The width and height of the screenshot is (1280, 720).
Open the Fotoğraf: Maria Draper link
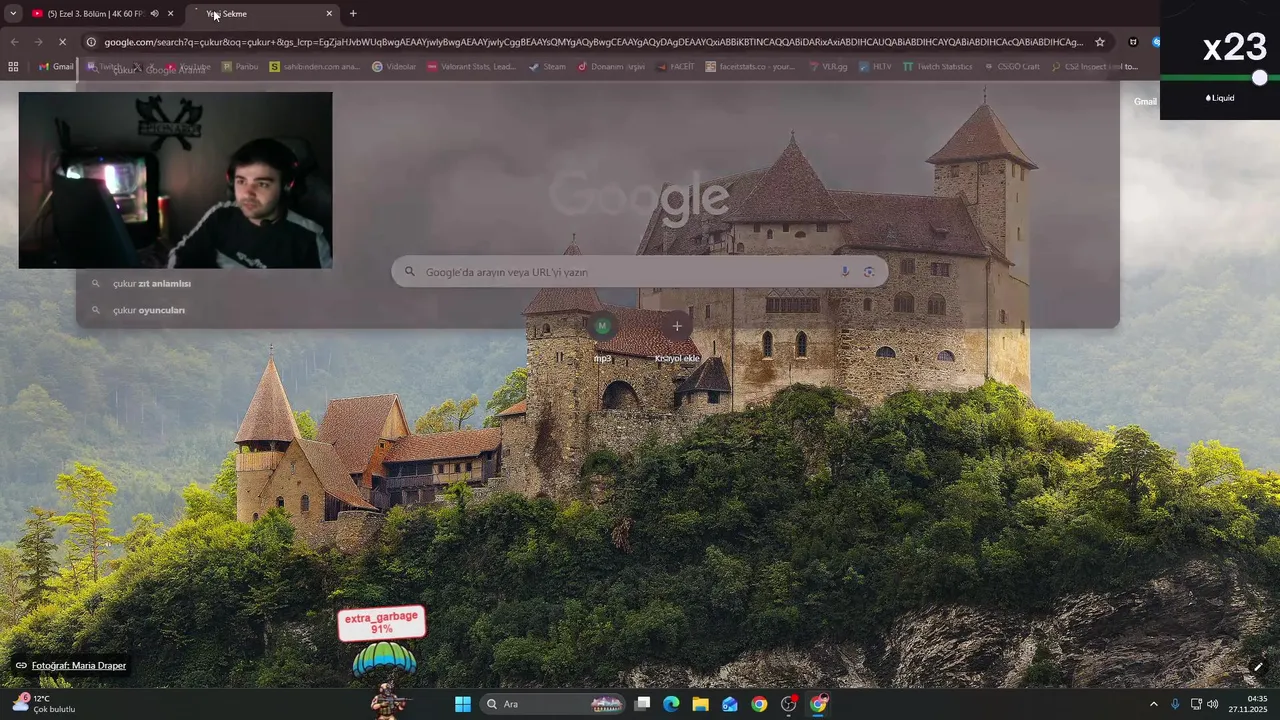tap(78, 666)
